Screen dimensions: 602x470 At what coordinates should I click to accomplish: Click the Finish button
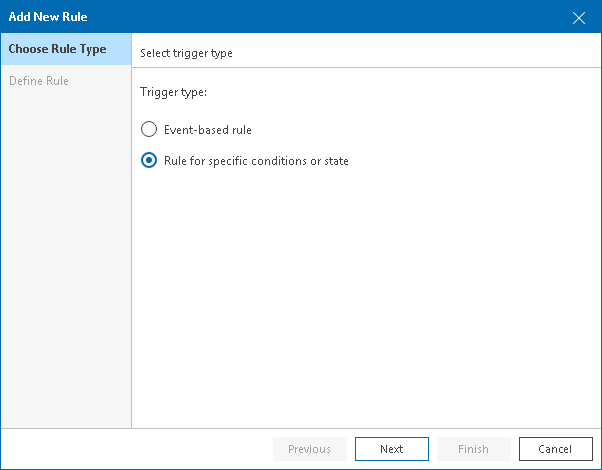(x=473, y=449)
